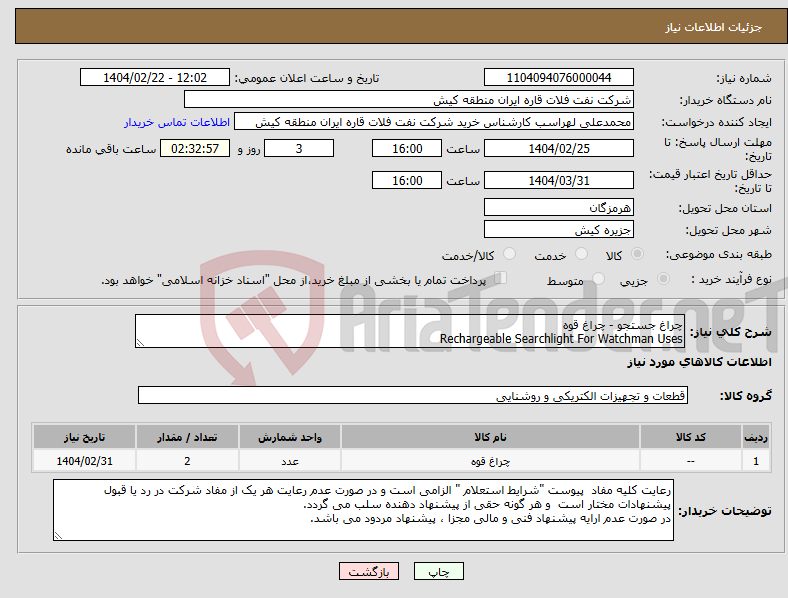Click the کد کالا column header
The height and width of the screenshot is (598, 788).
pos(691,437)
